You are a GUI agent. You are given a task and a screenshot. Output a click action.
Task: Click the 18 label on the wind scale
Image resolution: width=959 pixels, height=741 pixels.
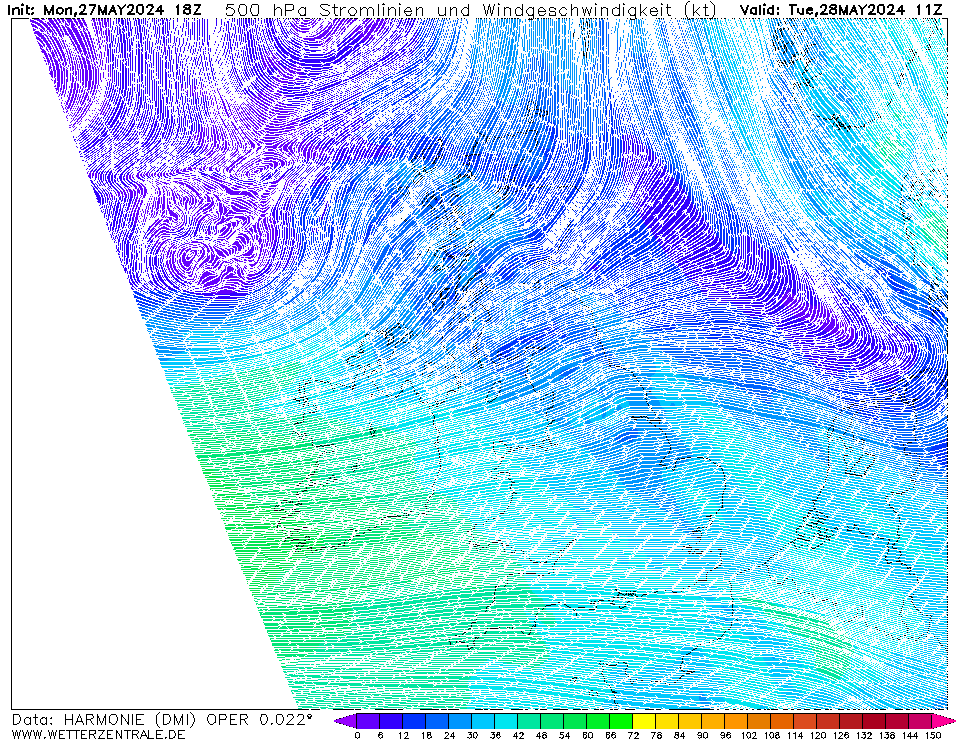(426, 735)
